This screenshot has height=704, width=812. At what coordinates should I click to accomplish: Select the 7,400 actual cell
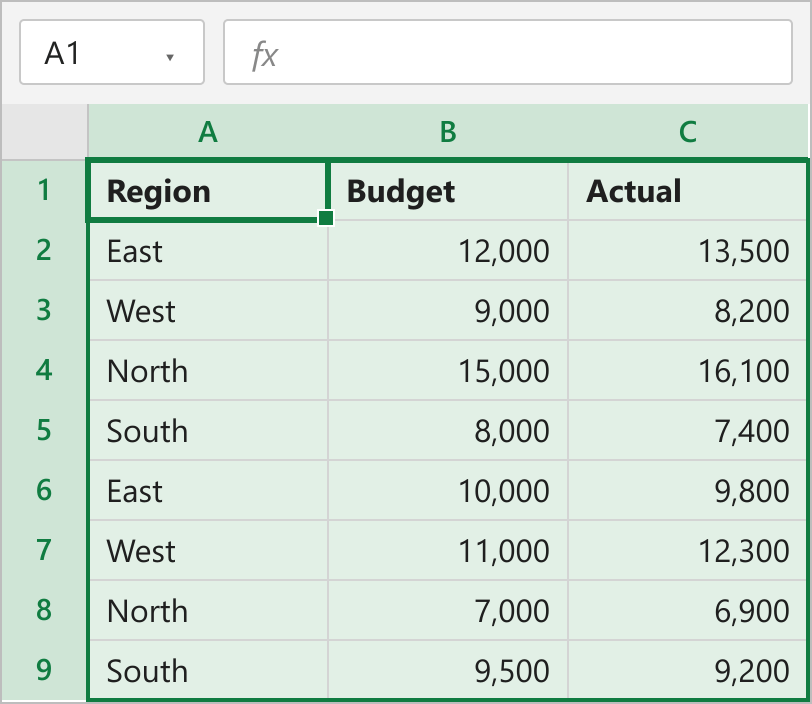click(687, 430)
